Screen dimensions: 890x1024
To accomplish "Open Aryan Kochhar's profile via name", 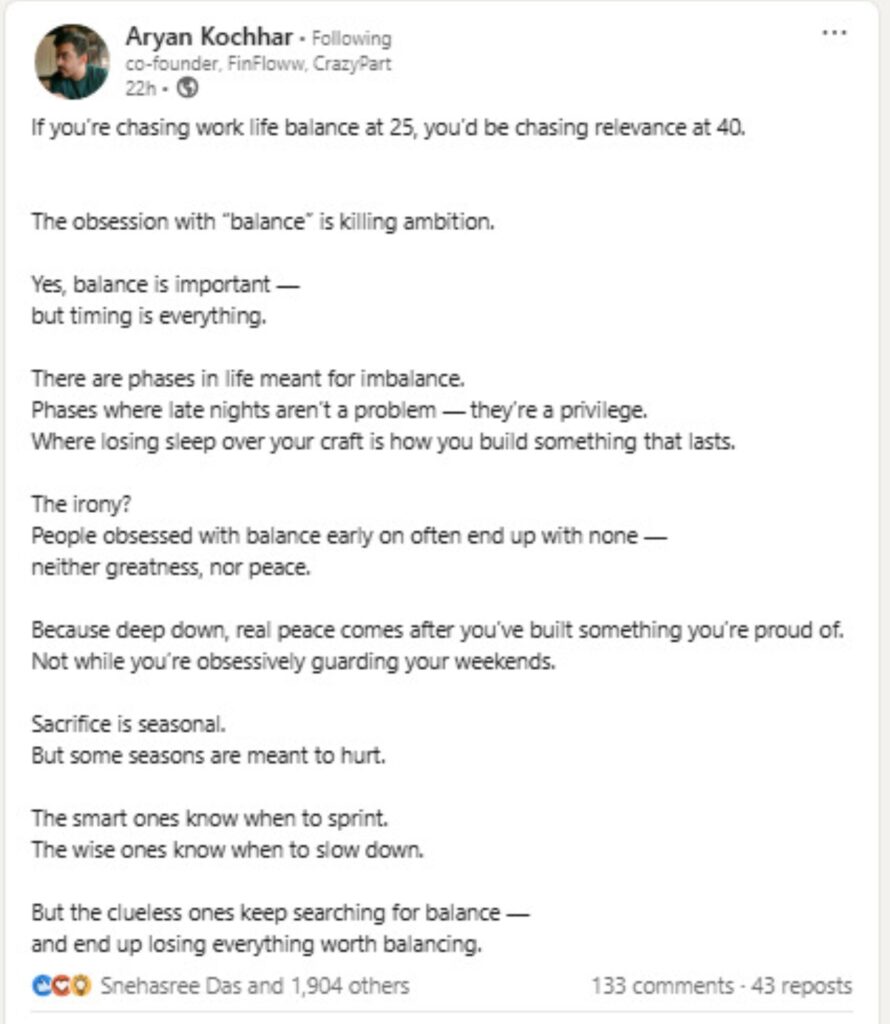I will point(209,37).
